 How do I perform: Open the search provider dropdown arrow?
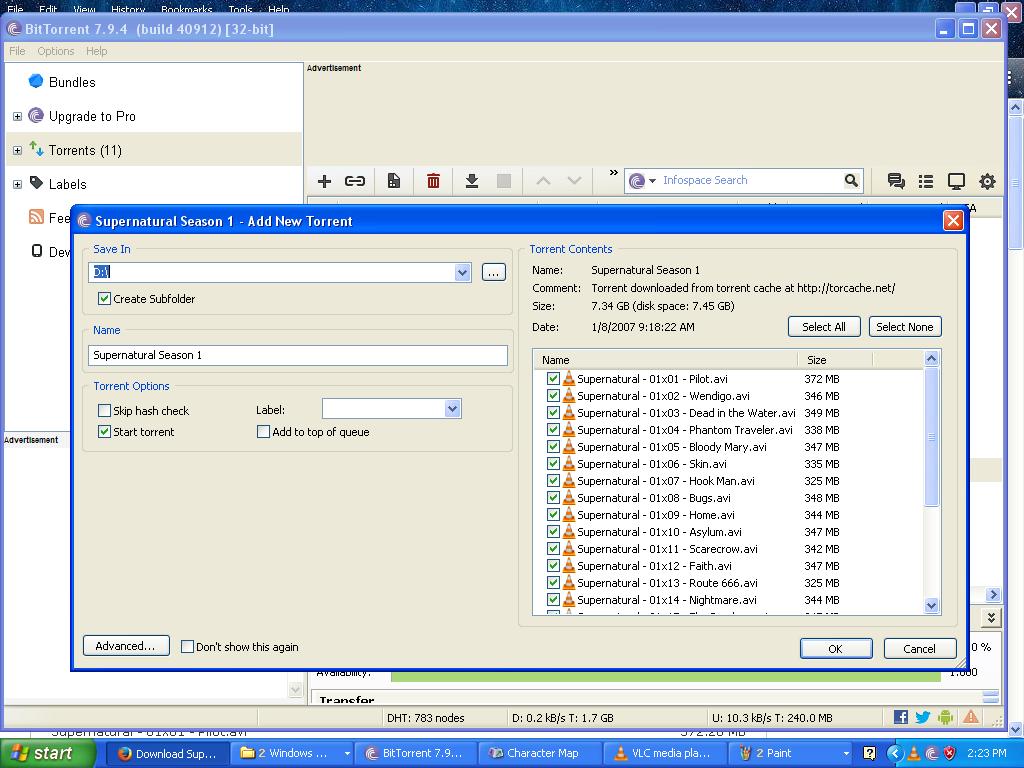(652, 181)
